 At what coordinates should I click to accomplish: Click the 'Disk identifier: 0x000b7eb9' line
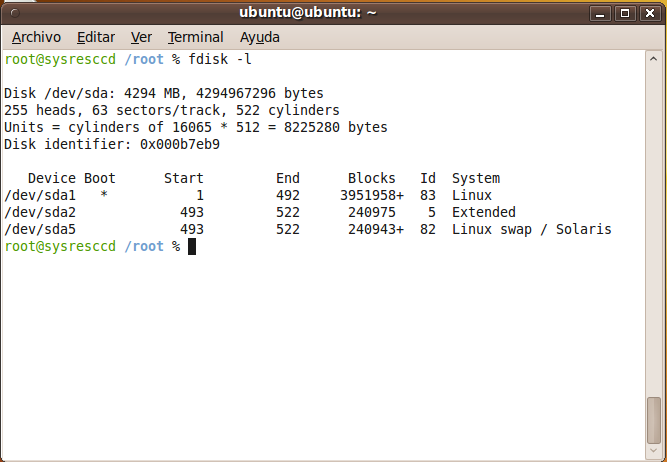112,144
